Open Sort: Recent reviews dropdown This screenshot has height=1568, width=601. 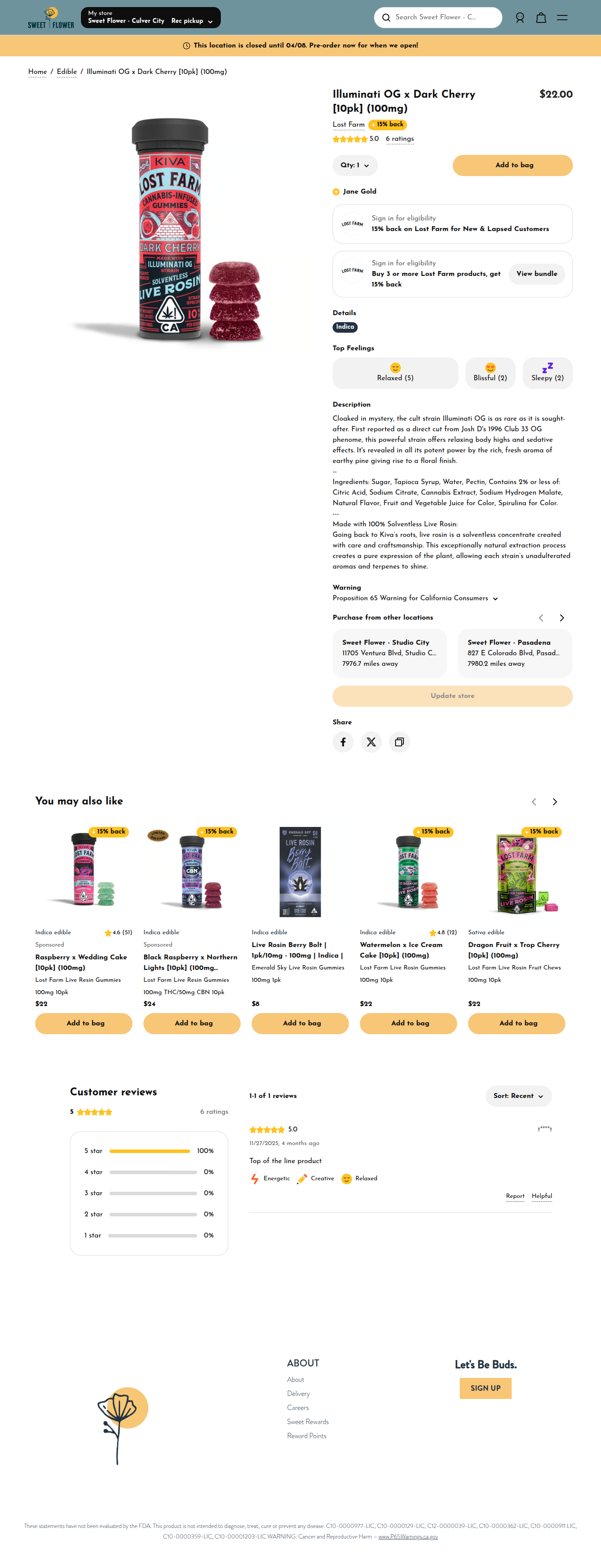click(x=518, y=1096)
